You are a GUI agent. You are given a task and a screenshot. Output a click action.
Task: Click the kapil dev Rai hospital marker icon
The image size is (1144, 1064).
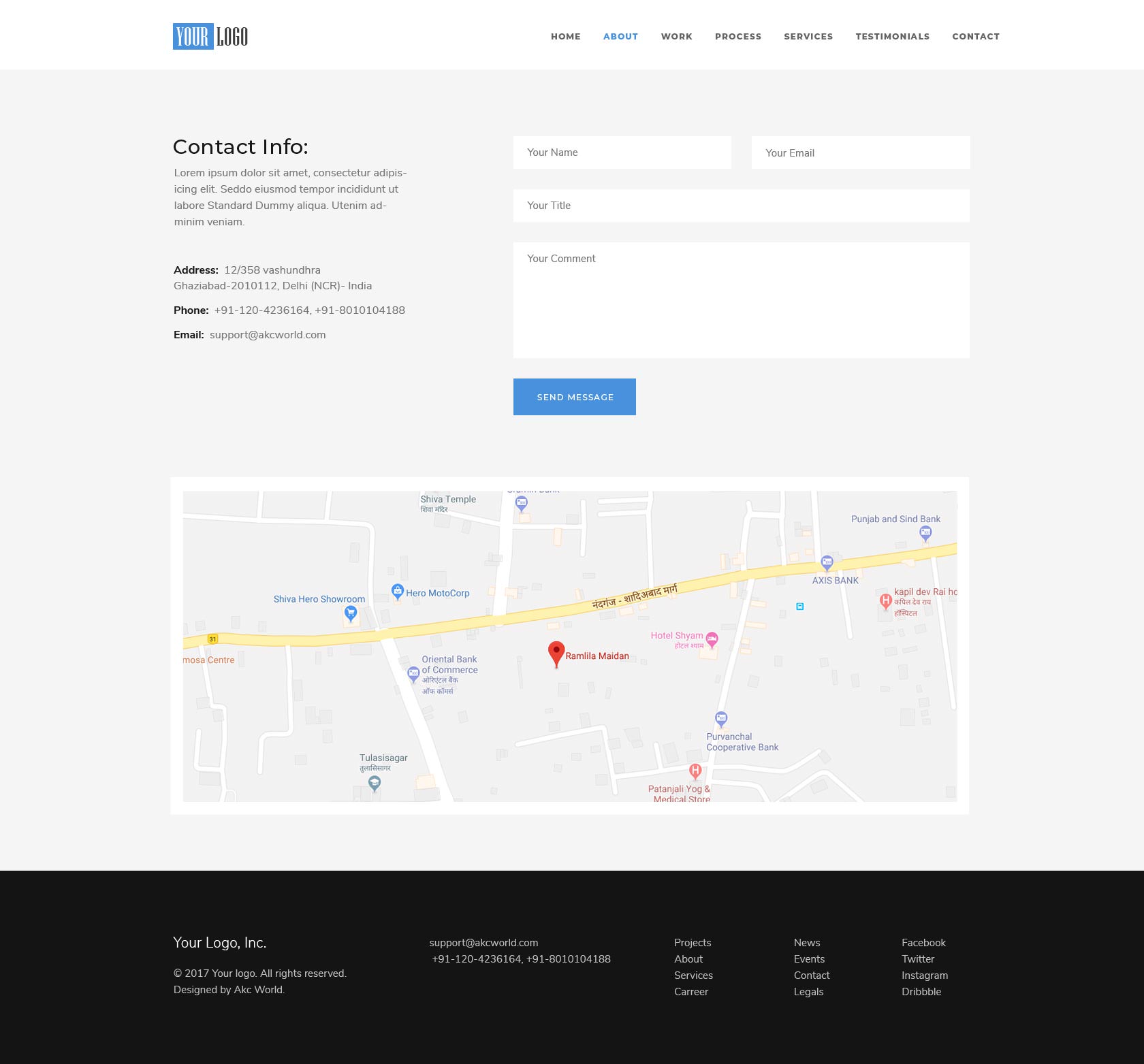click(885, 601)
